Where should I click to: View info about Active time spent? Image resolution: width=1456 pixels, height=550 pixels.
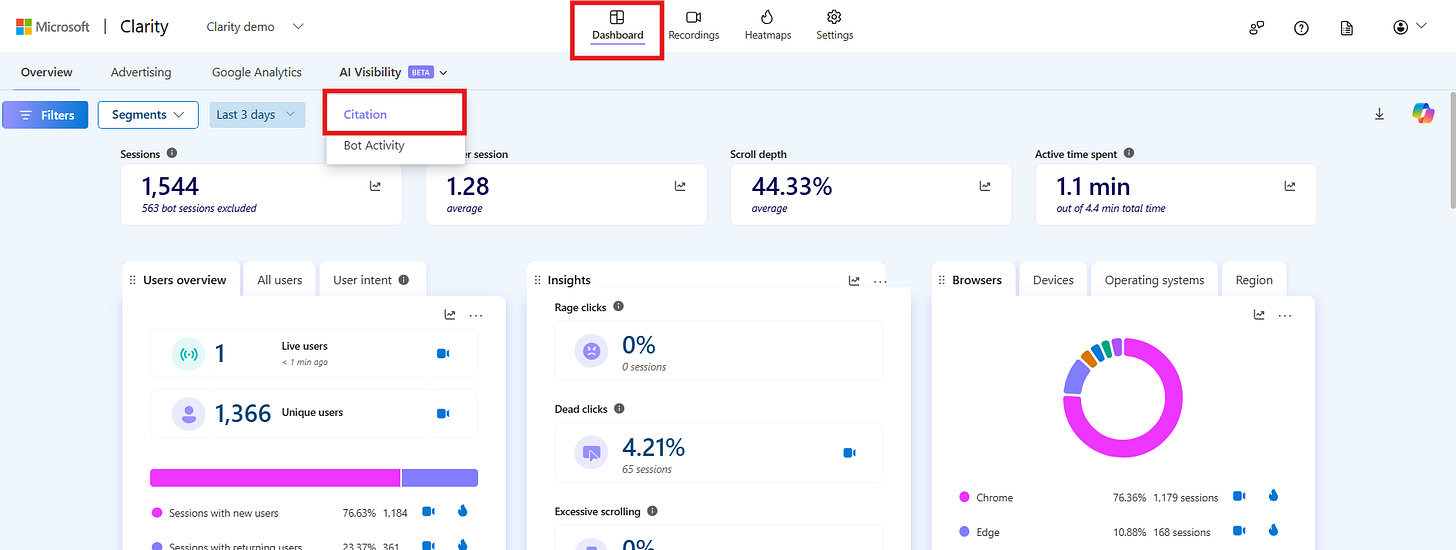tap(1129, 154)
